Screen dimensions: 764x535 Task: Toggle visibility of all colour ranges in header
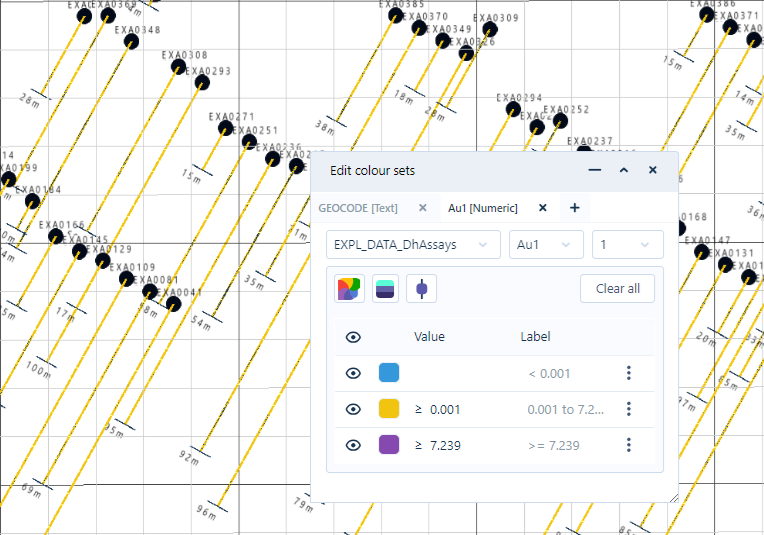coord(353,337)
